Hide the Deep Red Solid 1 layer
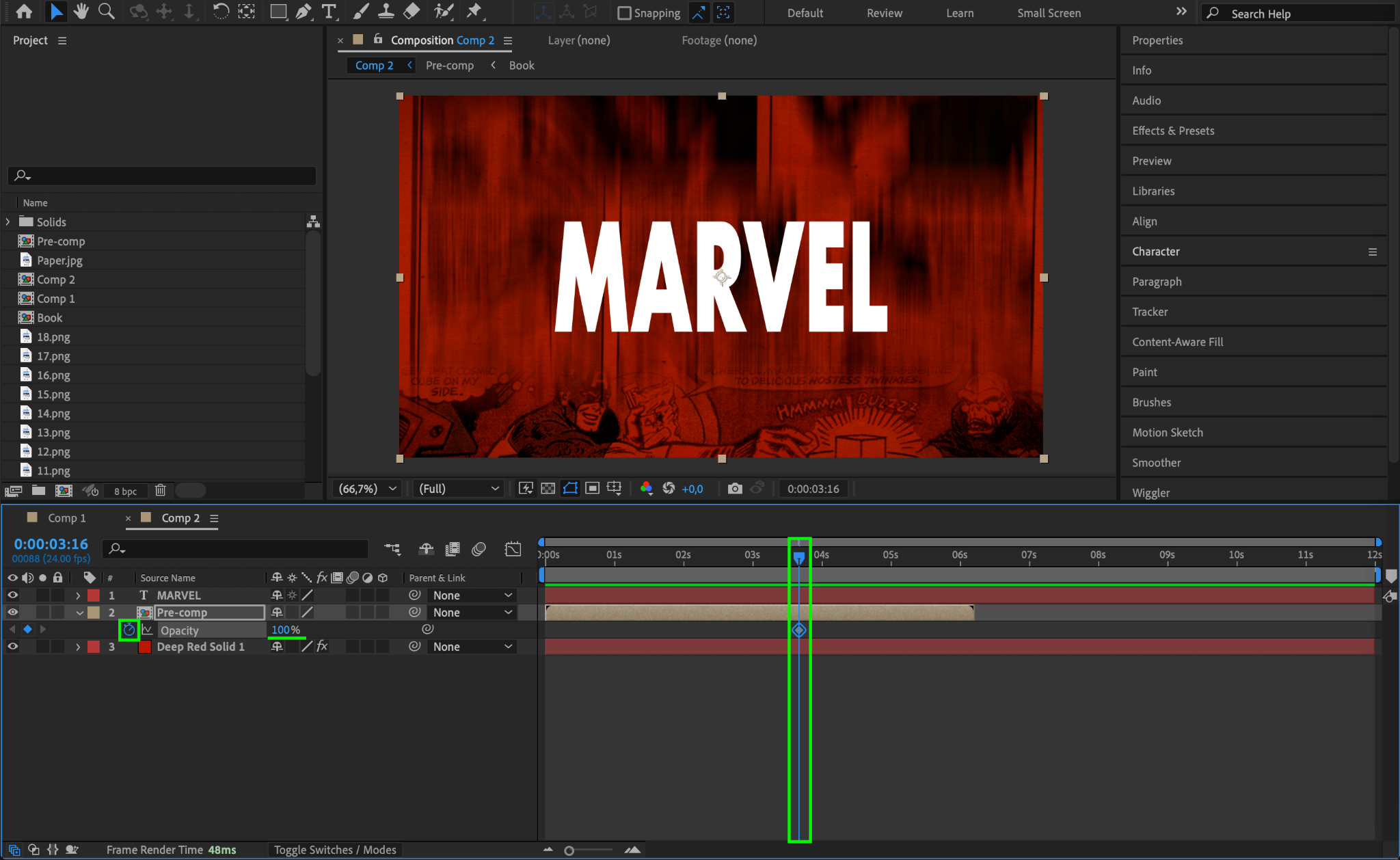Image resolution: width=1400 pixels, height=860 pixels. click(x=12, y=646)
